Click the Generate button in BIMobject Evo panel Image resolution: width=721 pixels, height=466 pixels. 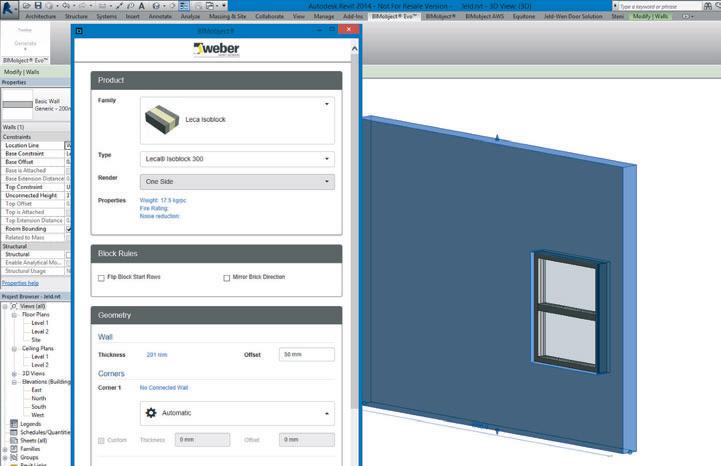(x=25, y=43)
